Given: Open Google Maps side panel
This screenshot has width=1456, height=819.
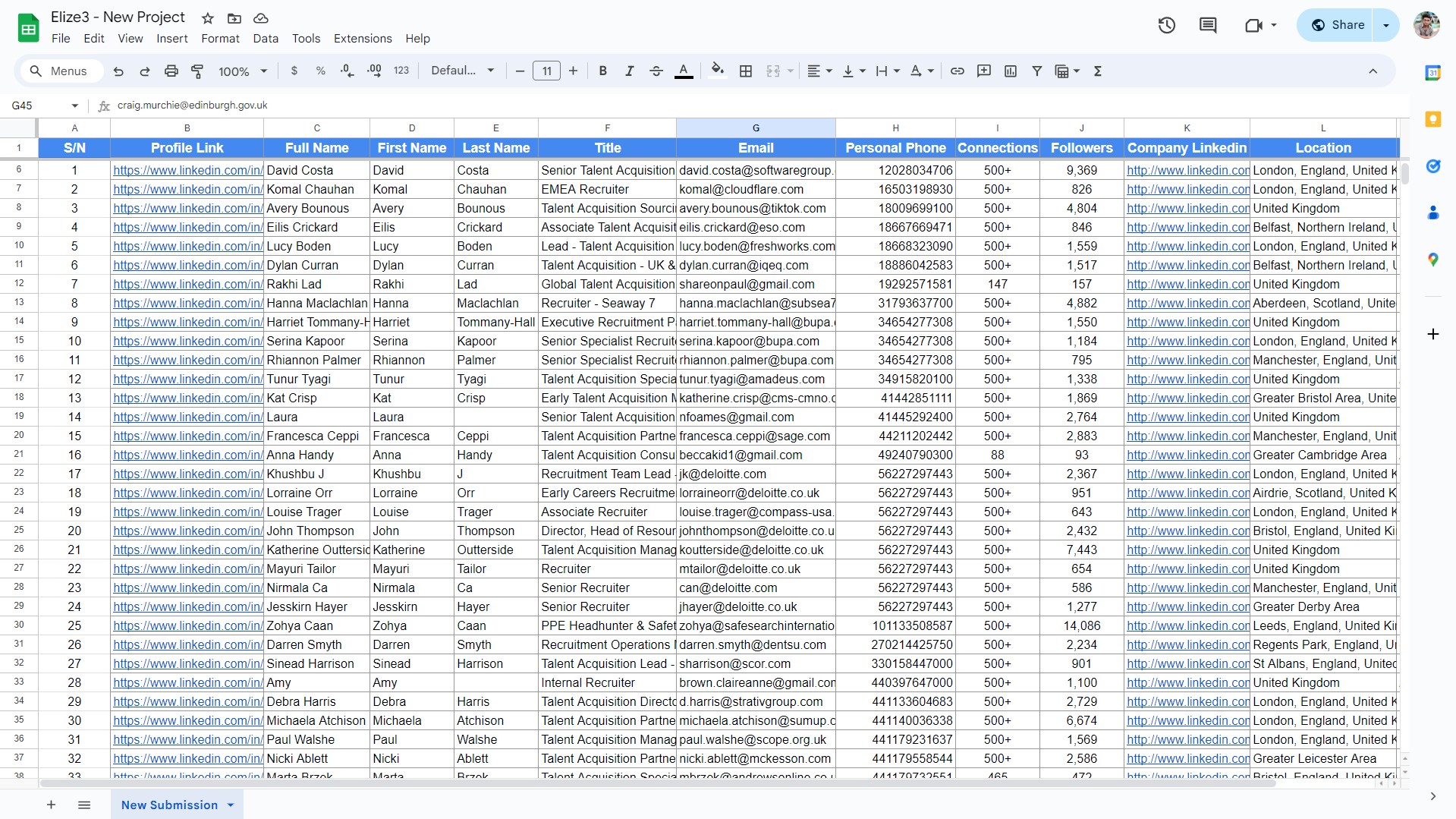Looking at the screenshot, I should pyautogui.click(x=1433, y=260).
